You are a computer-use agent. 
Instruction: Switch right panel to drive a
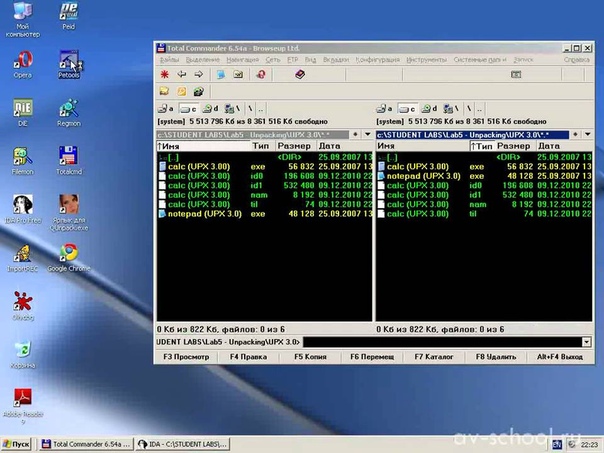click(x=385, y=109)
